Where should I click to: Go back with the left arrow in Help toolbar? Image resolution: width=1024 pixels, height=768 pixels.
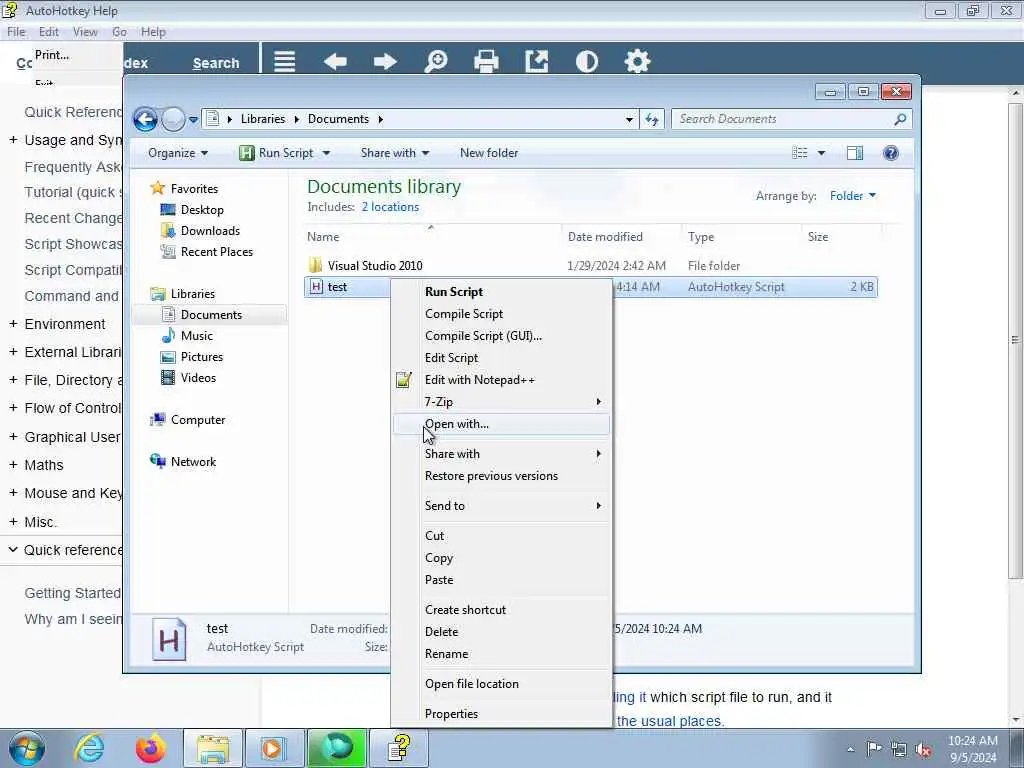[x=335, y=62]
